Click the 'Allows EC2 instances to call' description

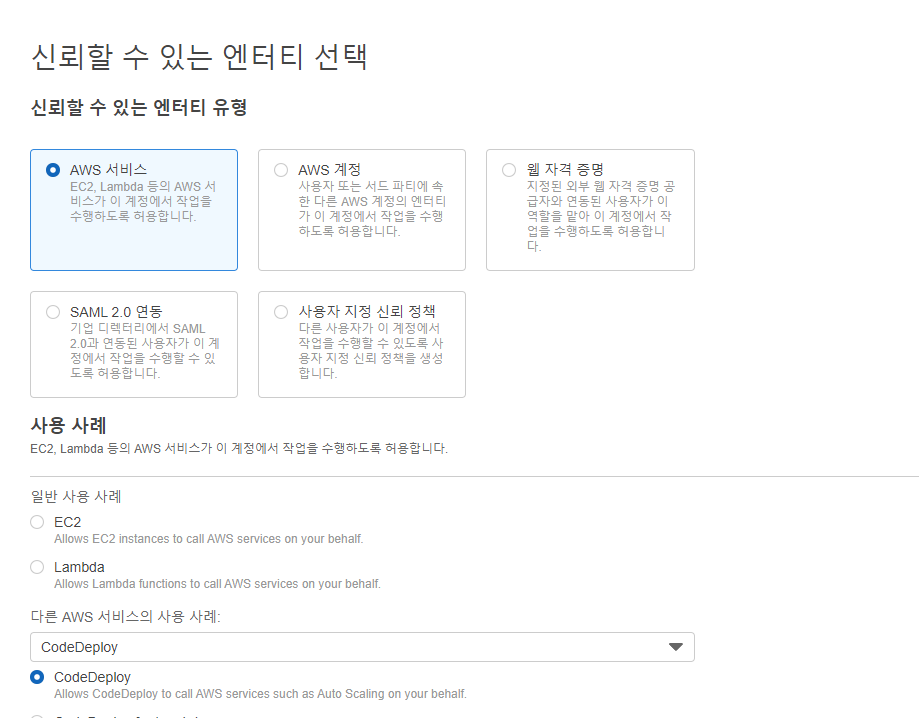pyautogui.click(x=209, y=539)
